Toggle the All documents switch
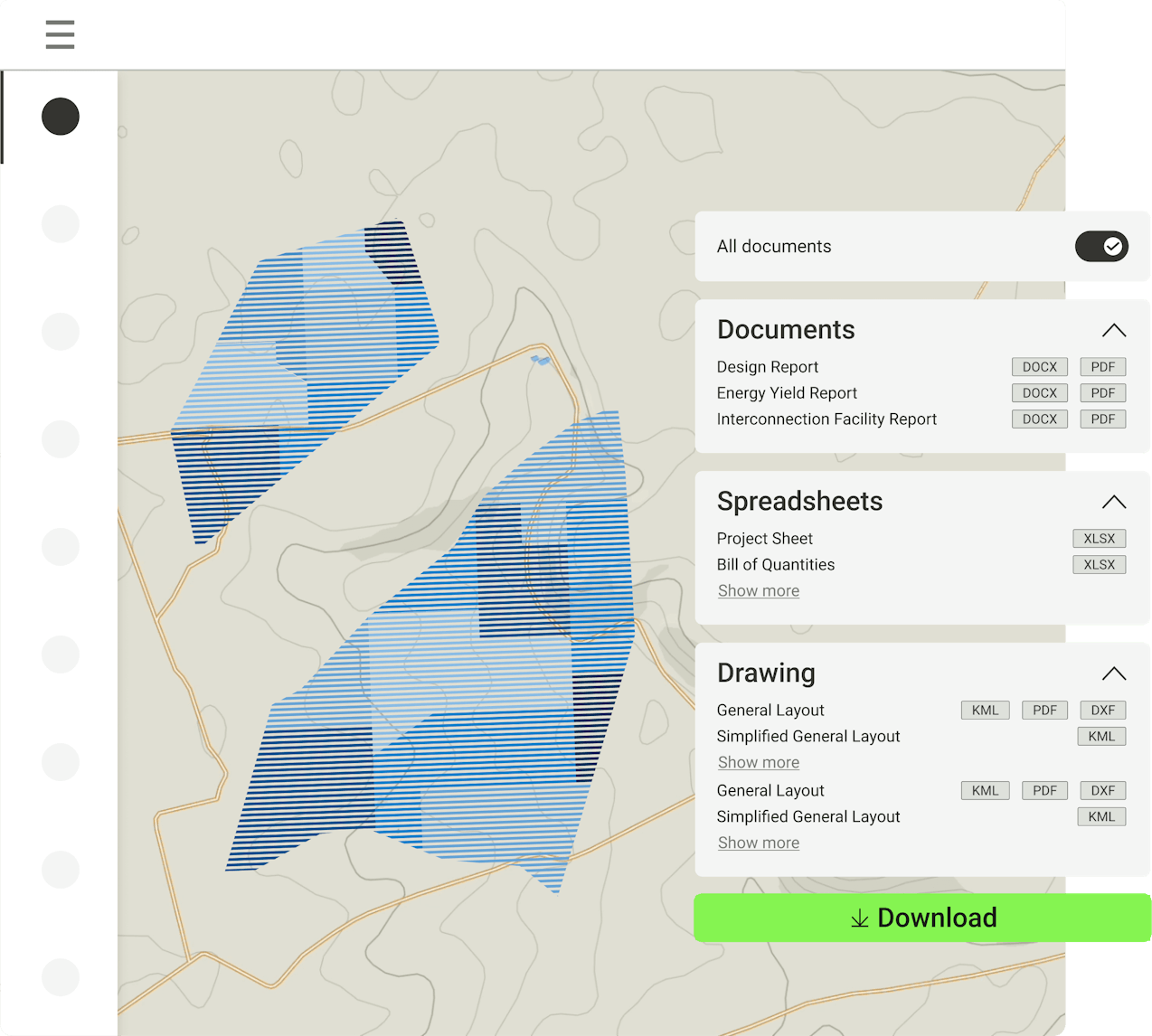Viewport: 1152px width, 1036px height. (1100, 246)
